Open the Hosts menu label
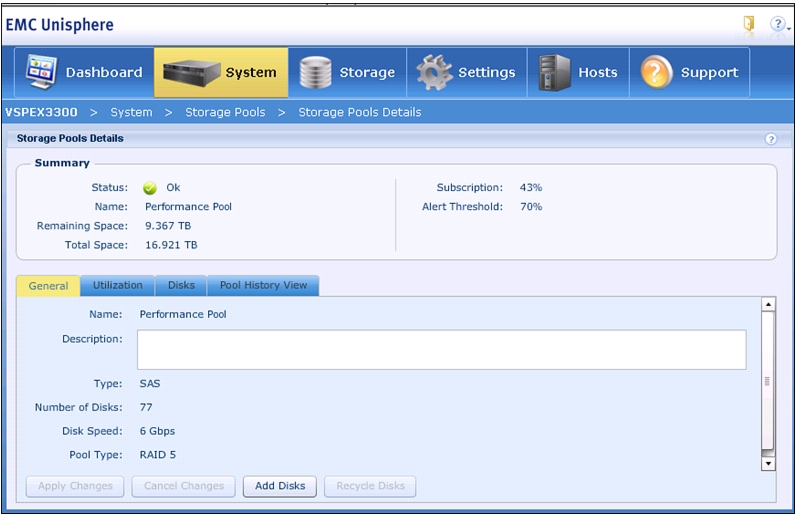 click(x=598, y=73)
